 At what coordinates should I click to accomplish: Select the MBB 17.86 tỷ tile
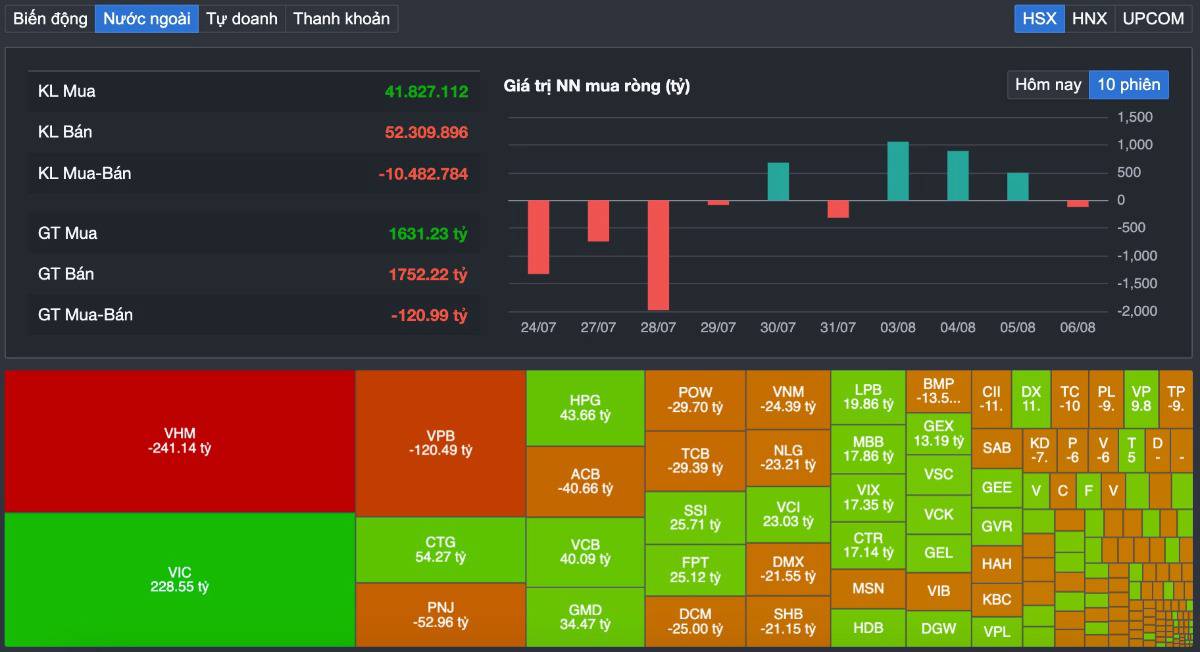(868, 449)
